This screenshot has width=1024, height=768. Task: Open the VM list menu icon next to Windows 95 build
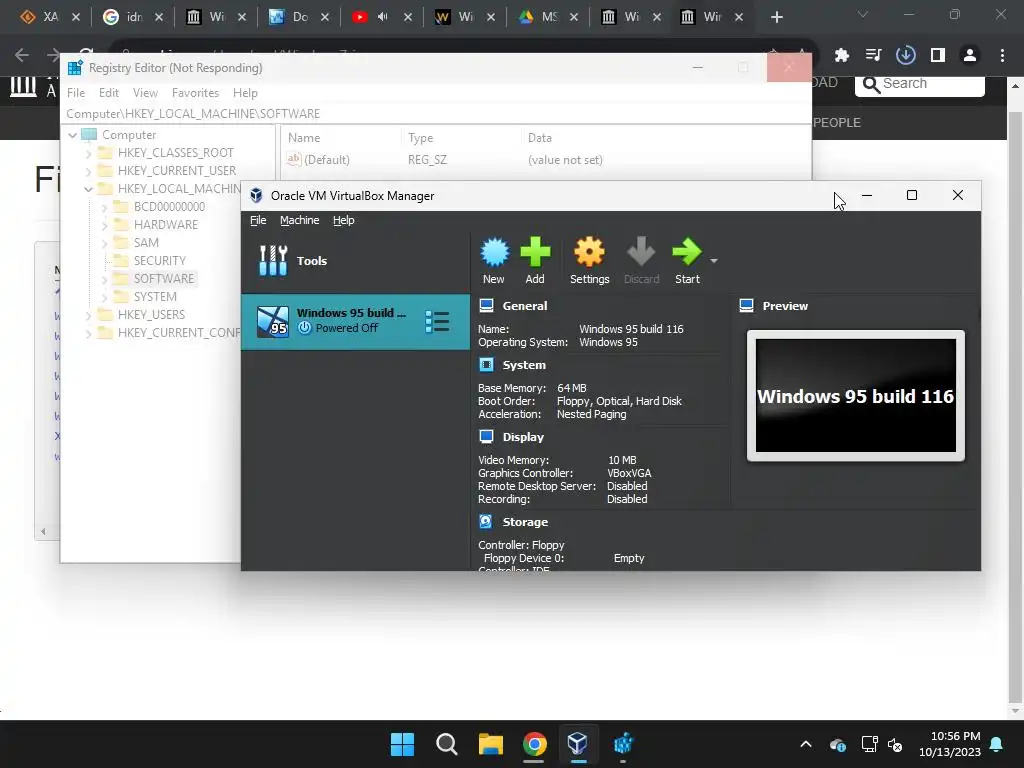point(437,321)
